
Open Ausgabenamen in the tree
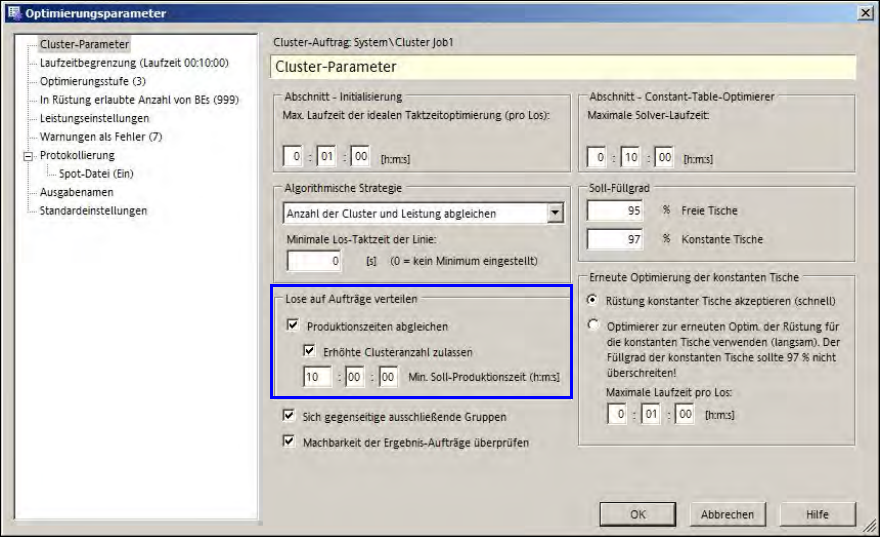coord(76,192)
